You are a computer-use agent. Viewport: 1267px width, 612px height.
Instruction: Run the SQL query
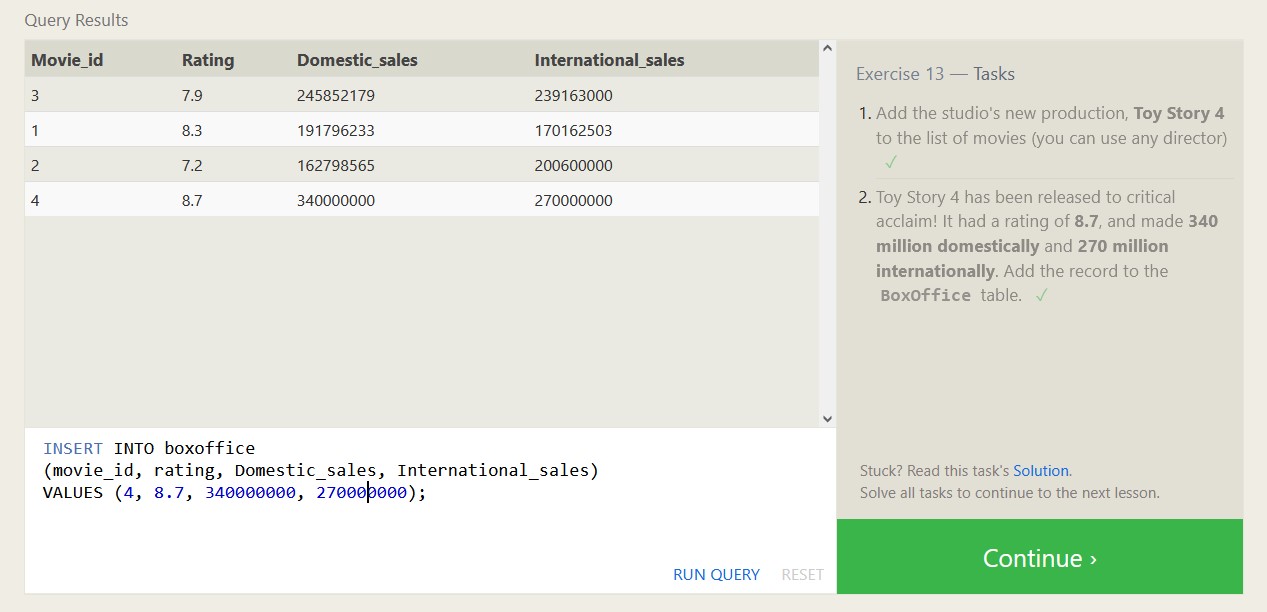716,575
